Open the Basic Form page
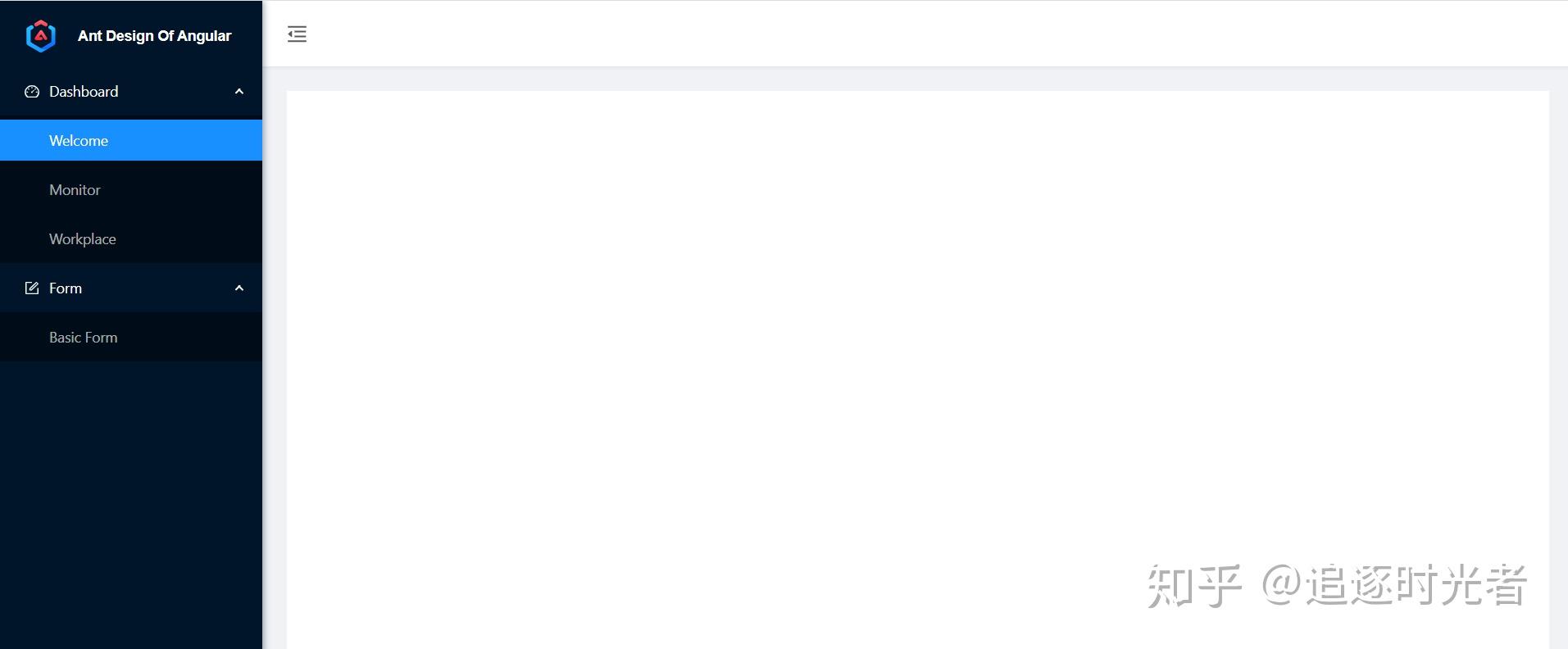The width and height of the screenshot is (1568, 649). pyautogui.click(x=131, y=337)
